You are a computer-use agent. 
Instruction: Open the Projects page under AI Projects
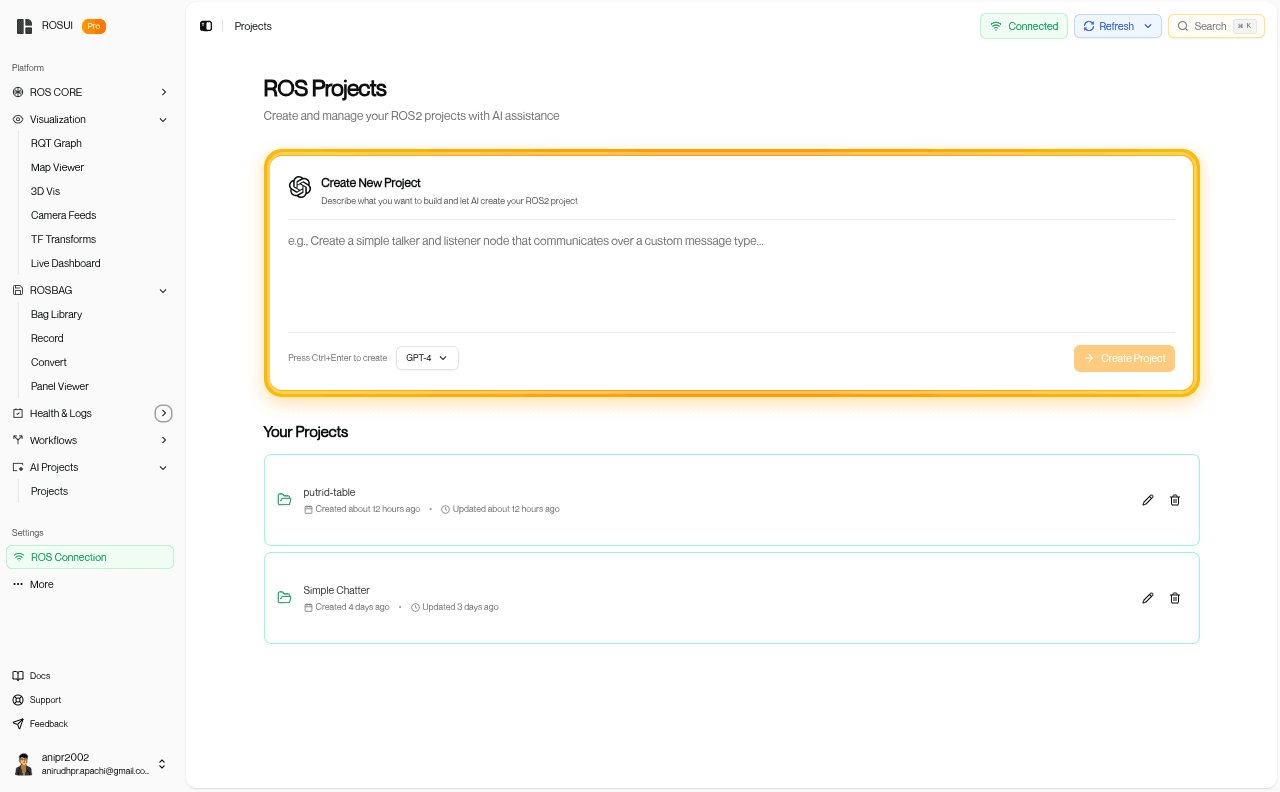[x=49, y=491]
